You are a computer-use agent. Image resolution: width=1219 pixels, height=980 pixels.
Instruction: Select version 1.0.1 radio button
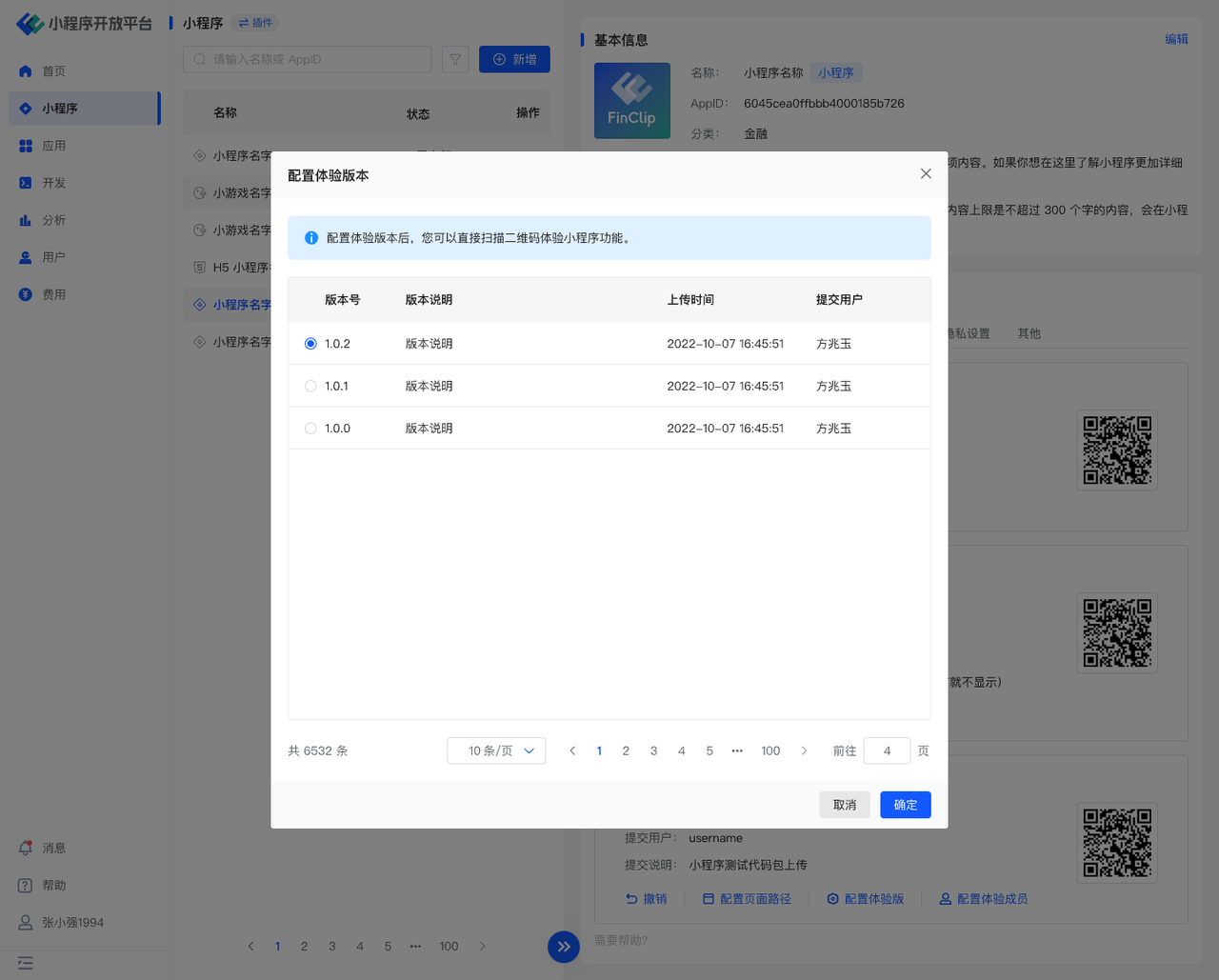click(310, 387)
